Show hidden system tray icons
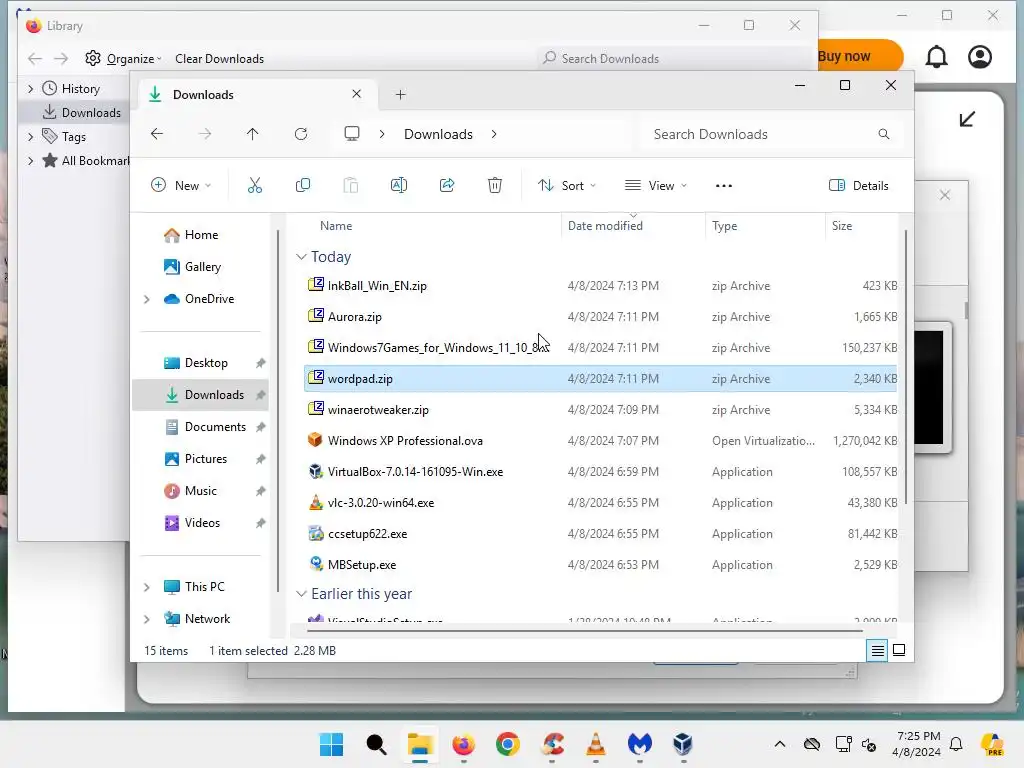Viewport: 1024px width, 768px height. click(780, 744)
